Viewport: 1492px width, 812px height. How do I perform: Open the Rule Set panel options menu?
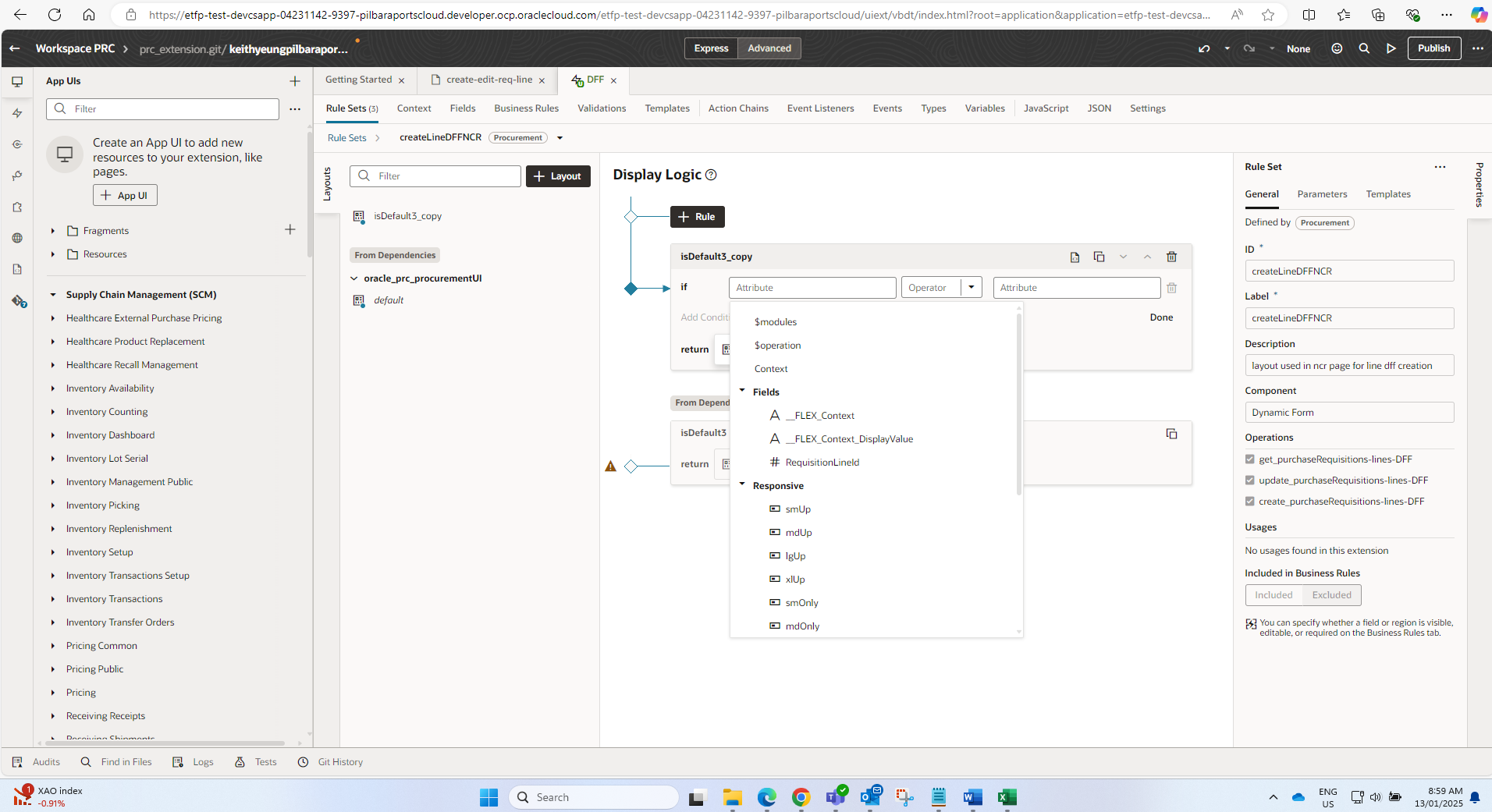[1440, 167]
